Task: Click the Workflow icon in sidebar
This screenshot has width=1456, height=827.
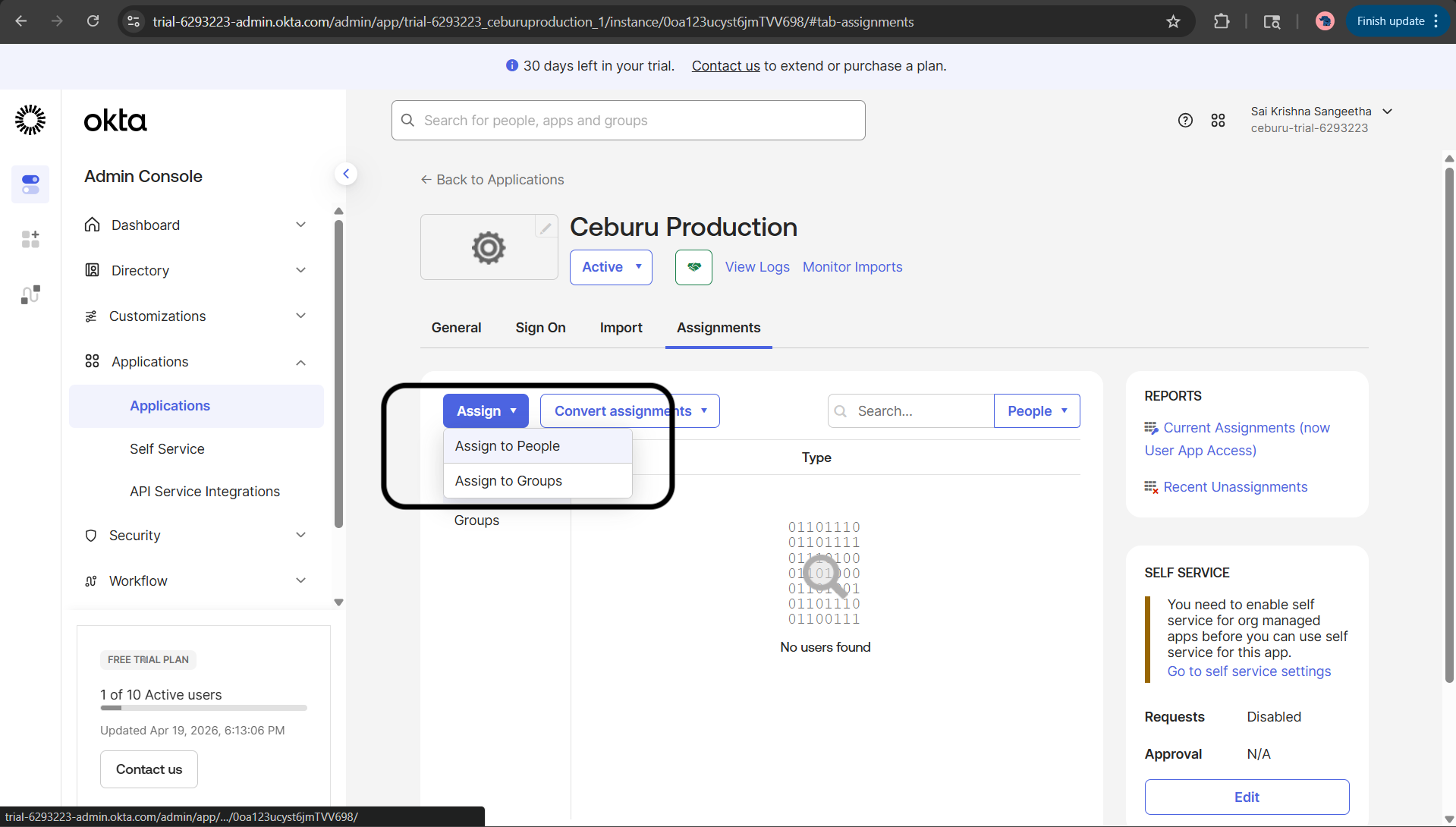Action: pos(91,581)
